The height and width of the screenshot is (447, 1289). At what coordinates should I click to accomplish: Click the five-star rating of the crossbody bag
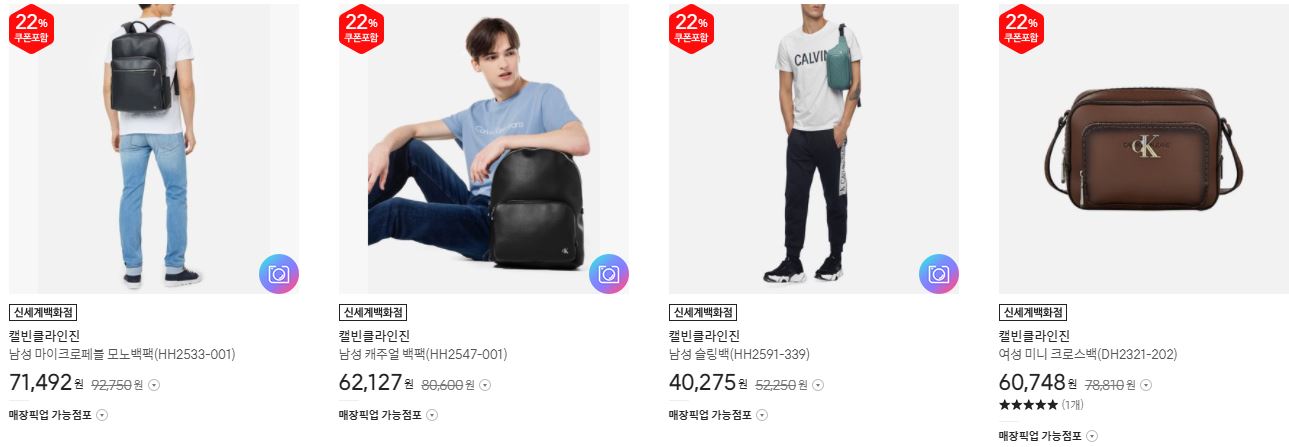(x=1028, y=405)
